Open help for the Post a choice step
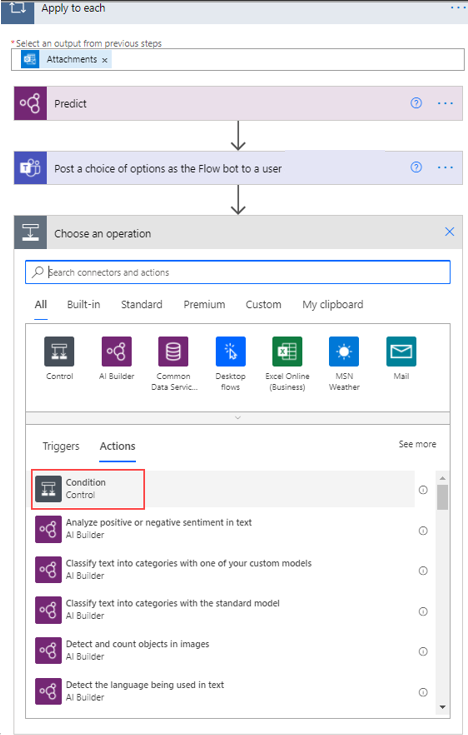Image resolution: width=468 pixels, height=735 pixels. (x=416, y=167)
